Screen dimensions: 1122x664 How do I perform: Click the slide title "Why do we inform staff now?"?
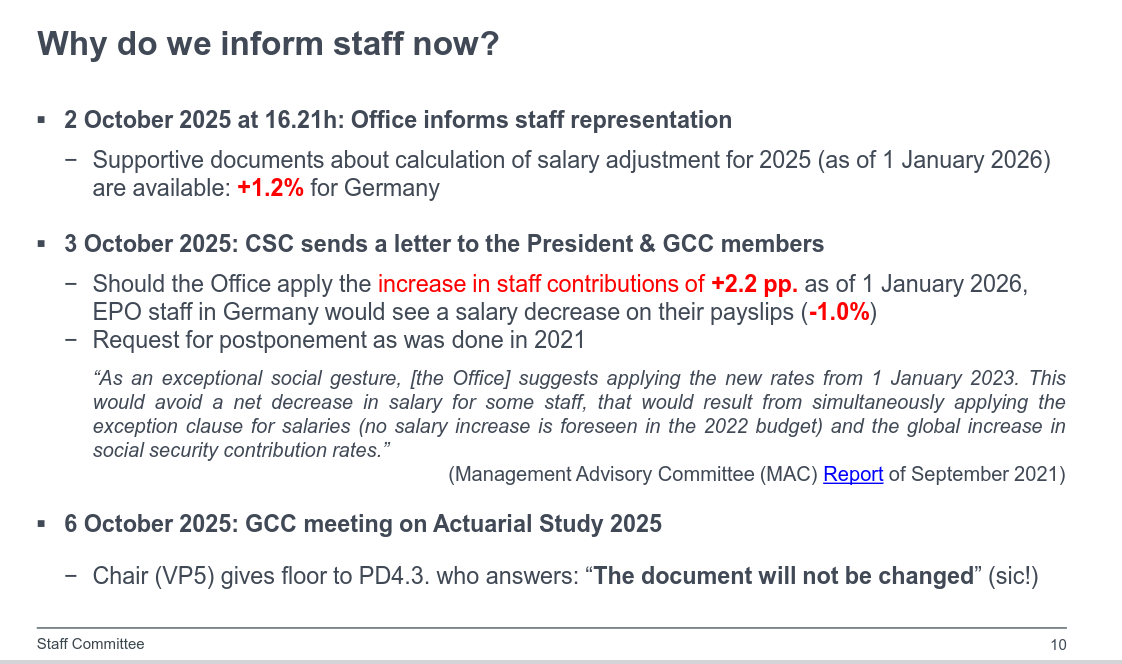click(x=268, y=44)
